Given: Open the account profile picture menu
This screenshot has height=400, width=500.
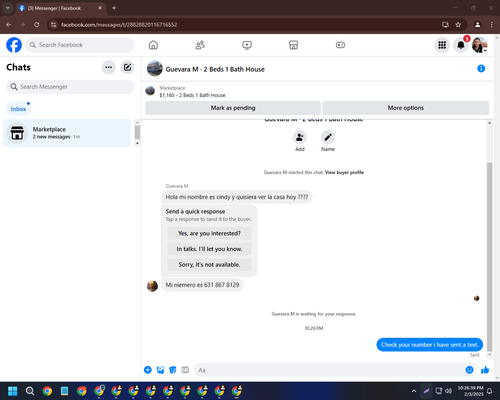Looking at the screenshot, I should tap(479, 45).
